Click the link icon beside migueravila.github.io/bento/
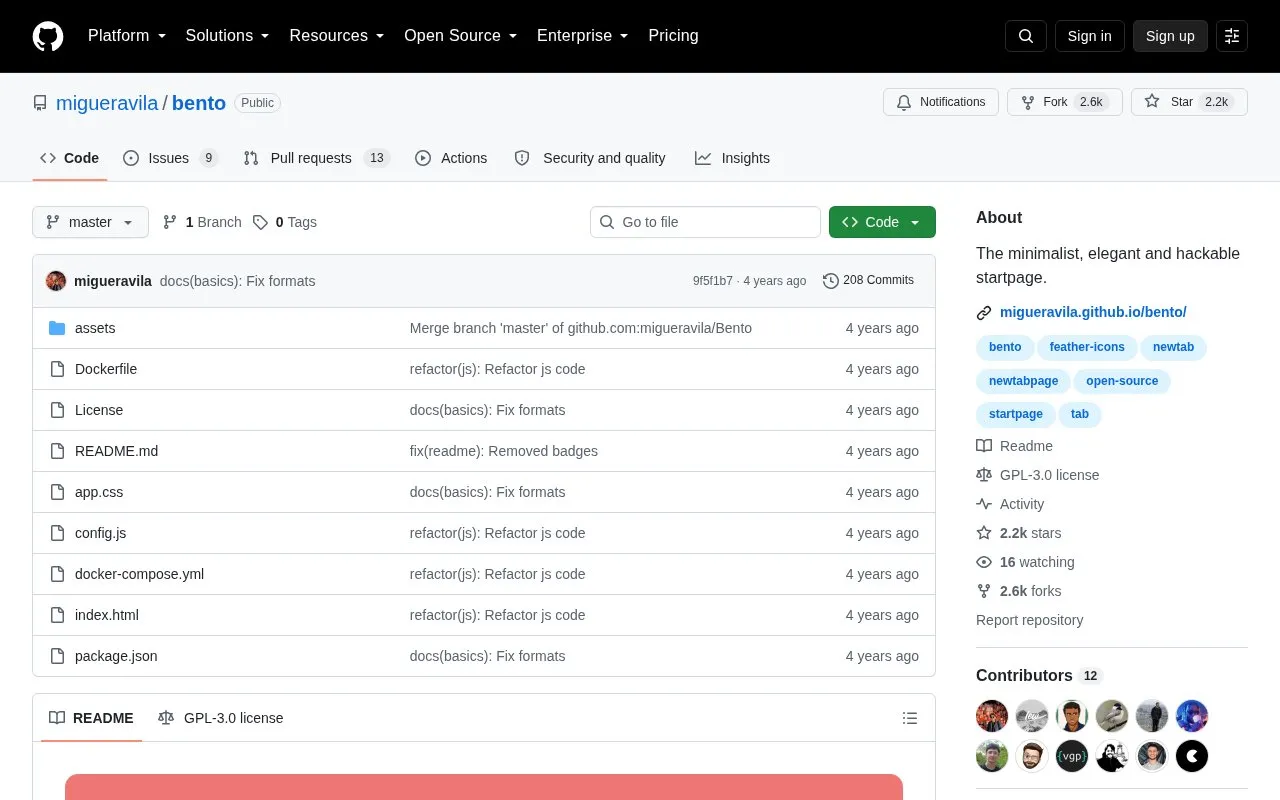 coord(984,313)
